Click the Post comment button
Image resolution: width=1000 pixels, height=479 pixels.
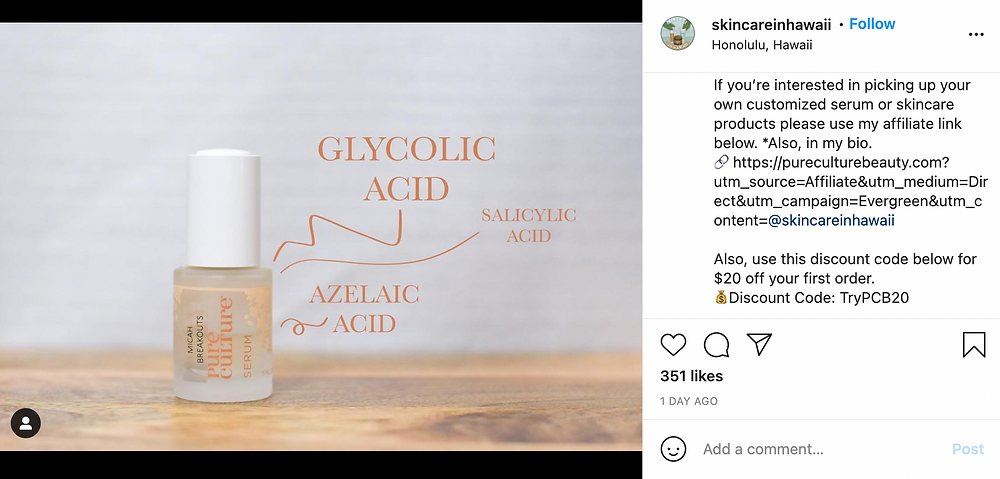click(967, 449)
